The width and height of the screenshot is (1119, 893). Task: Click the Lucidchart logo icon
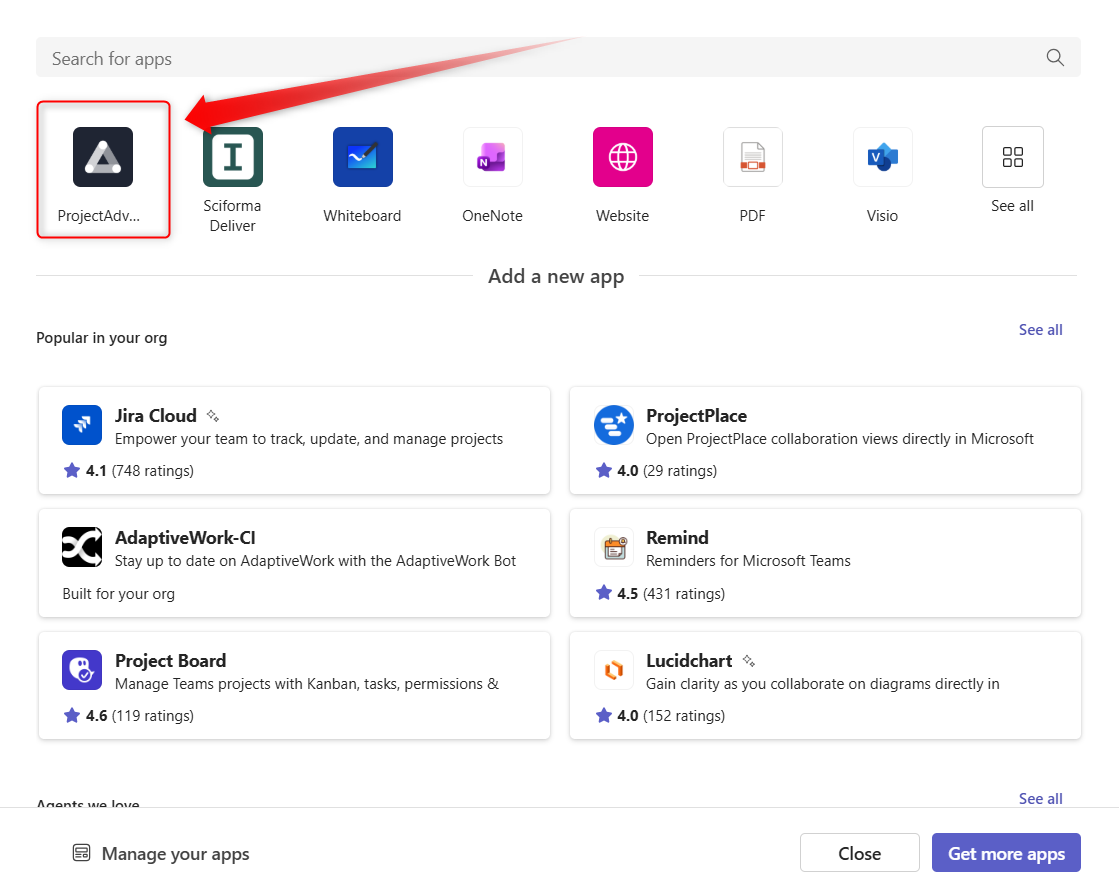tap(614, 670)
